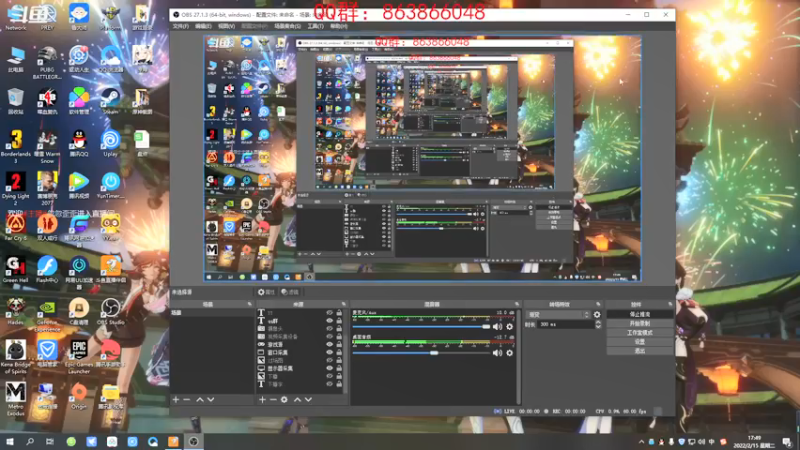This screenshot has width=800, height=450.
Task: Move the scene down with arrow
Action: click(211, 399)
